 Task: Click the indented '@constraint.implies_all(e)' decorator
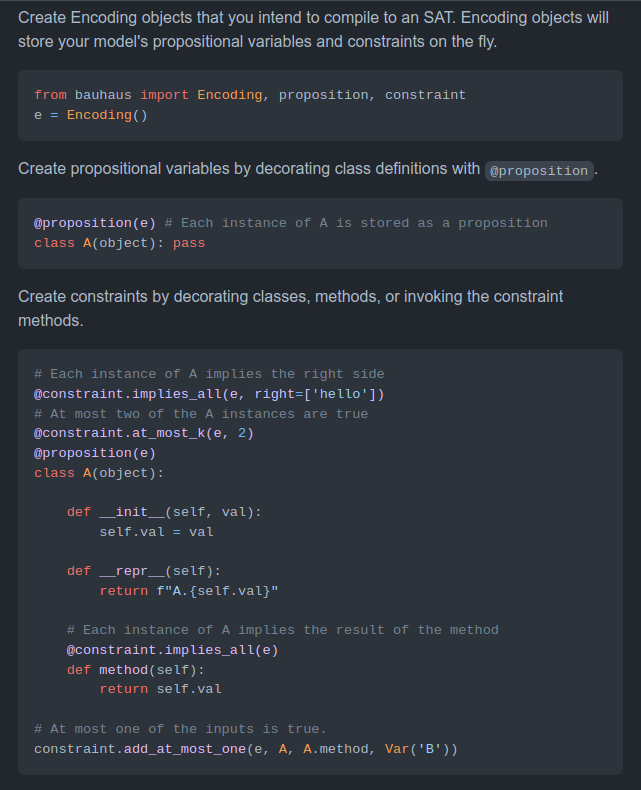pyautogui.click(x=172, y=650)
